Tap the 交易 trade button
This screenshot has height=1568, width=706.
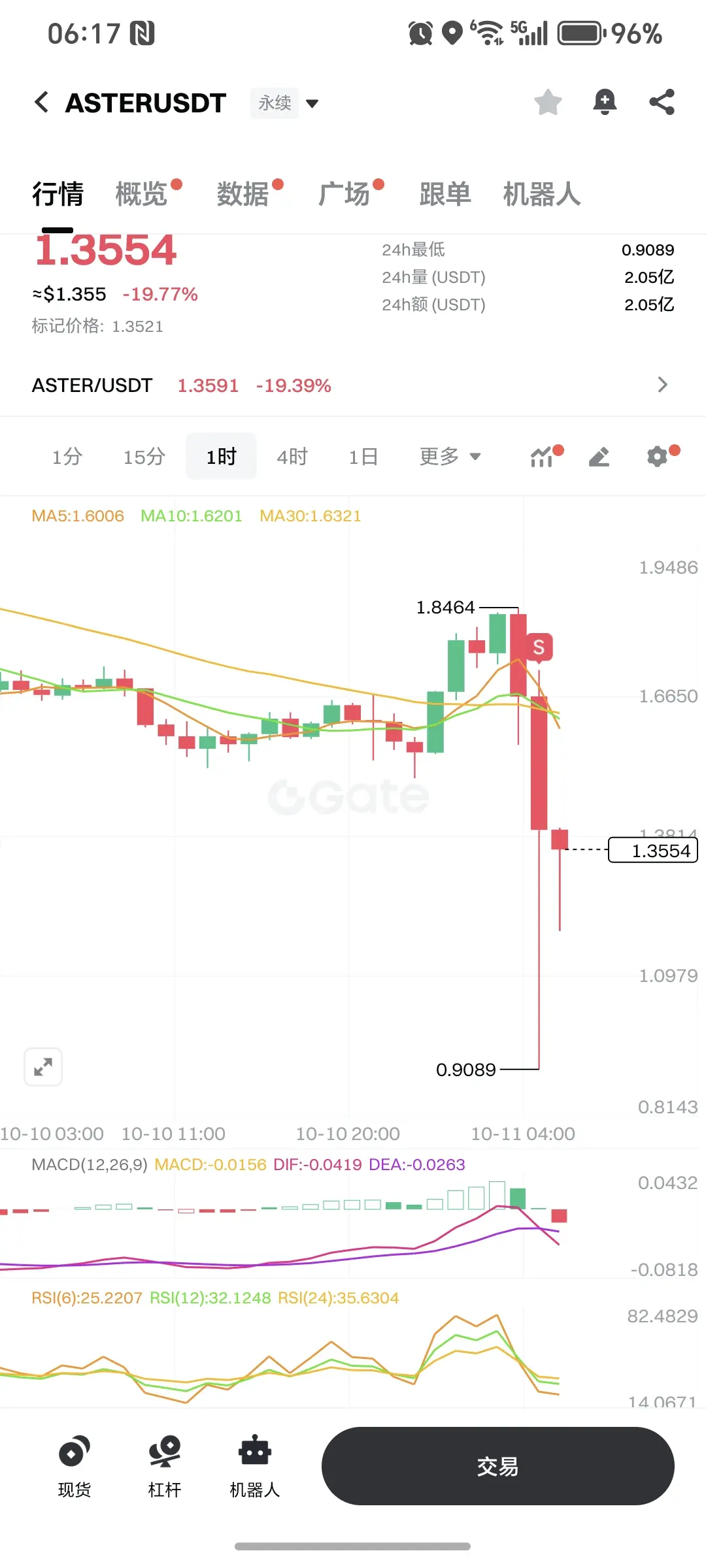click(x=498, y=1466)
